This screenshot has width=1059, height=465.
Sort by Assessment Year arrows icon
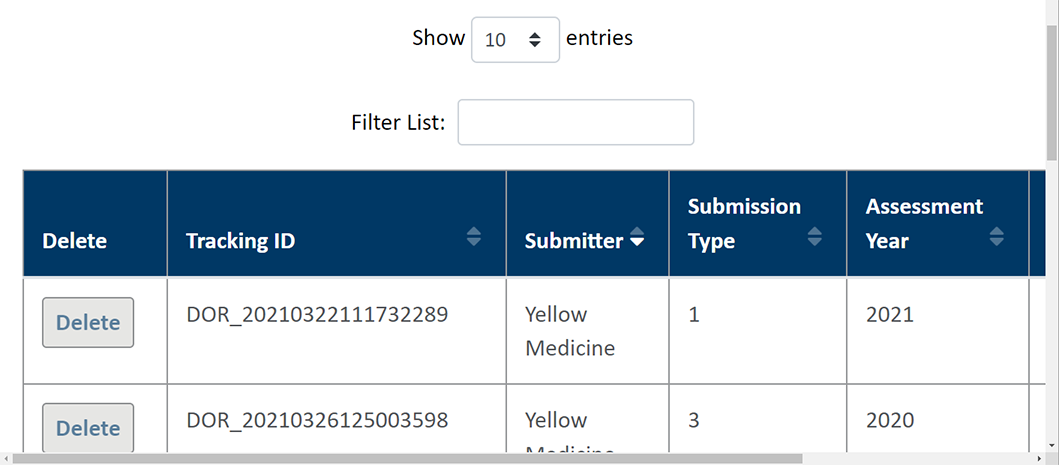(x=997, y=236)
